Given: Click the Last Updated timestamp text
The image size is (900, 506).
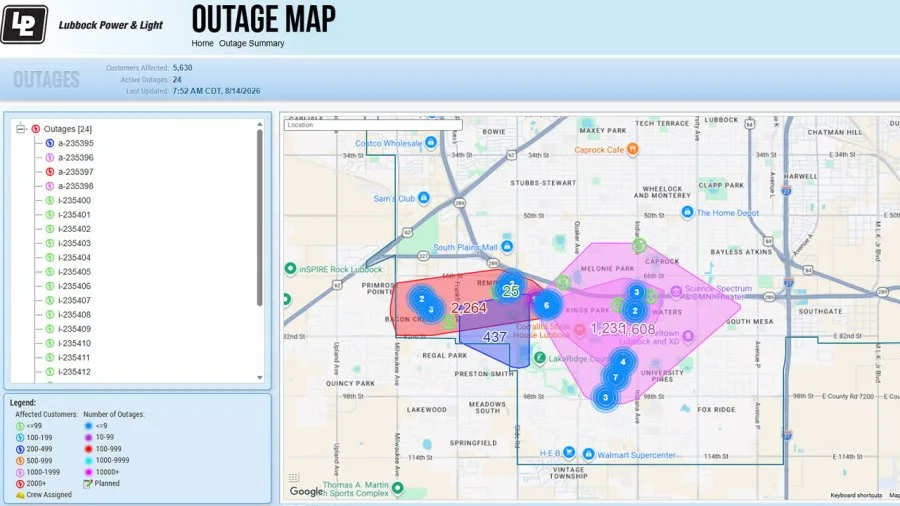Looking at the screenshot, I should (x=216, y=91).
